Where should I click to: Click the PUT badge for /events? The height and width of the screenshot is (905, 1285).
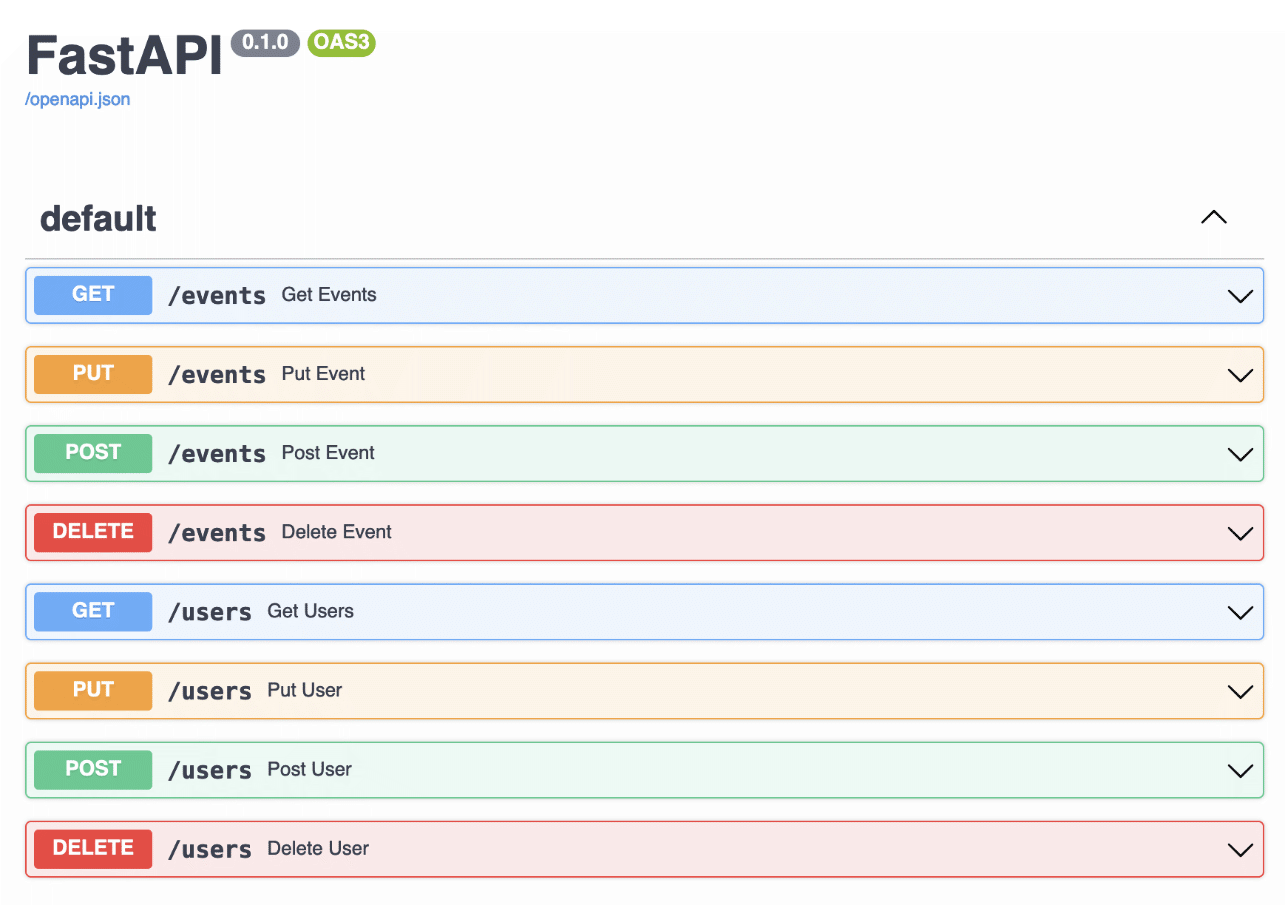click(x=93, y=374)
